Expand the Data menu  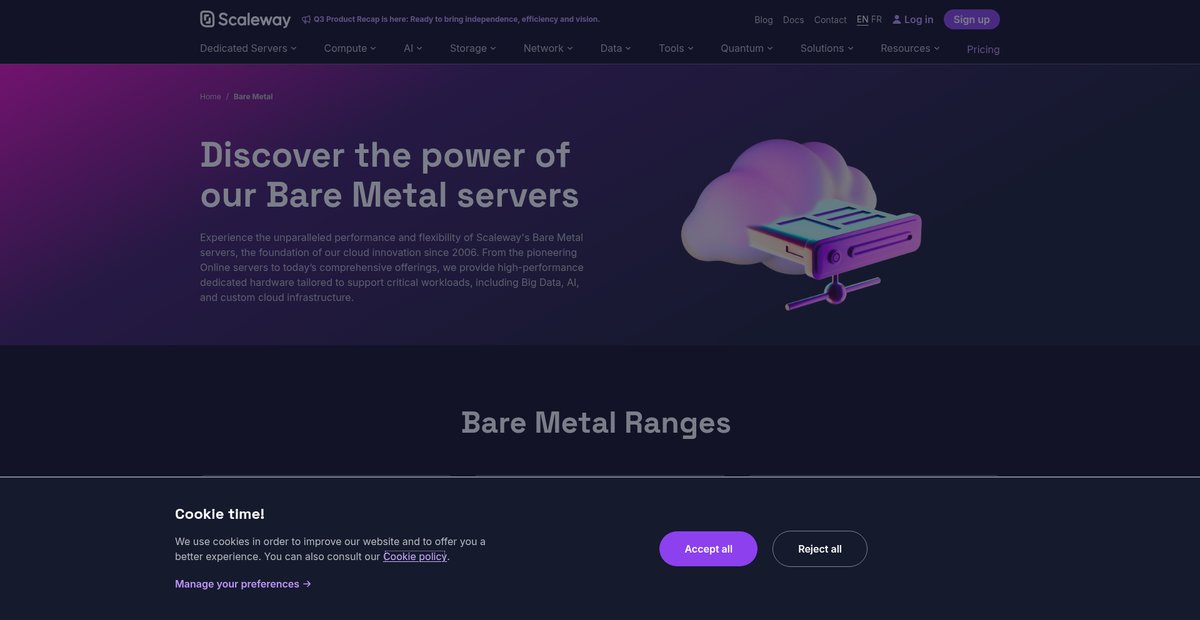tap(616, 48)
